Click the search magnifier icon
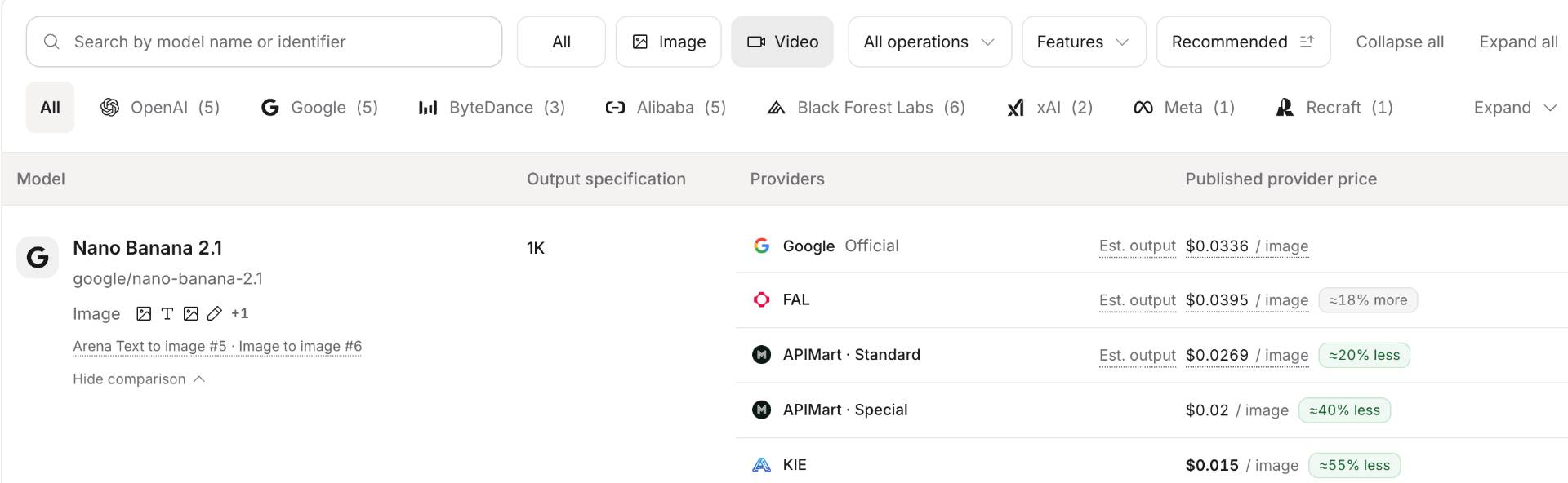The height and width of the screenshot is (483, 1568). click(51, 42)
